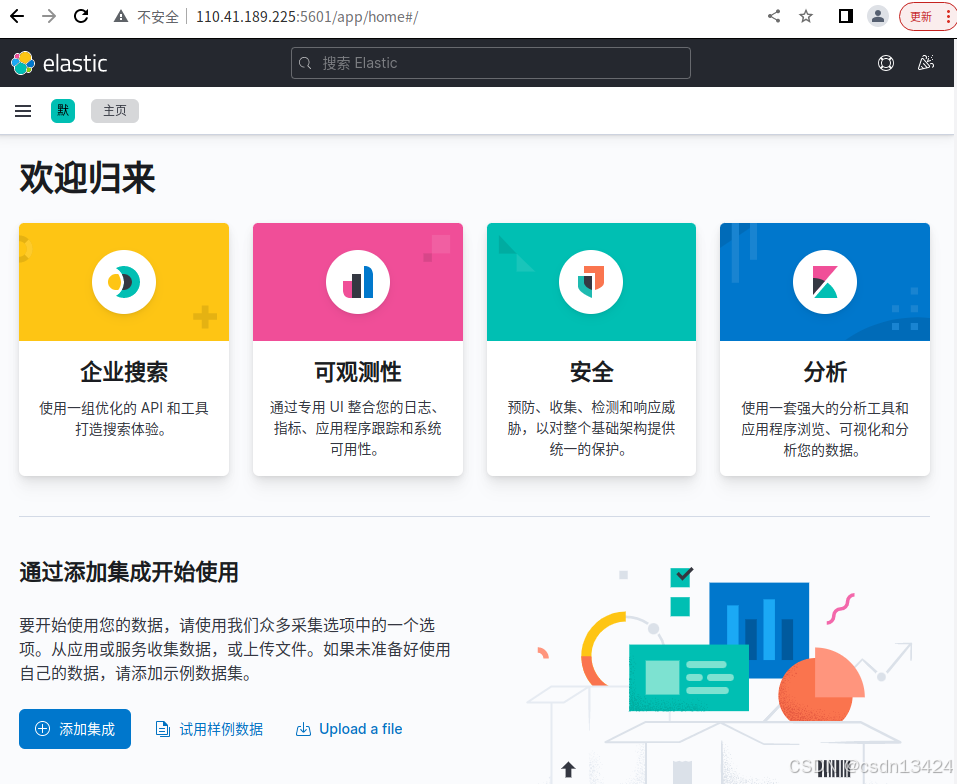The height and width of the screenshot is (784, 957).
Task: Open the help menu lifebuoy icon
Action: (886, 63)
